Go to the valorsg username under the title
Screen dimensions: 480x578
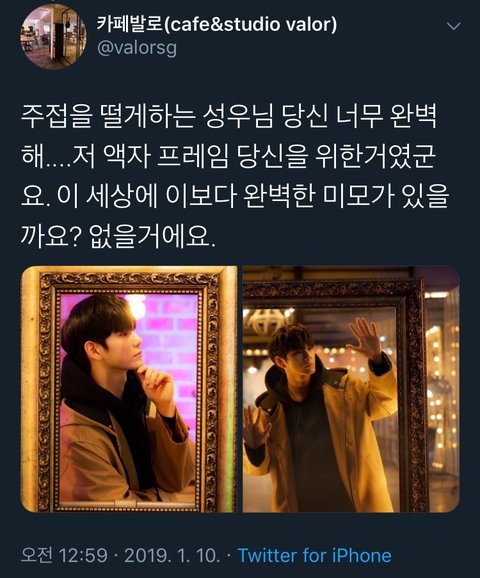[137, 48]
